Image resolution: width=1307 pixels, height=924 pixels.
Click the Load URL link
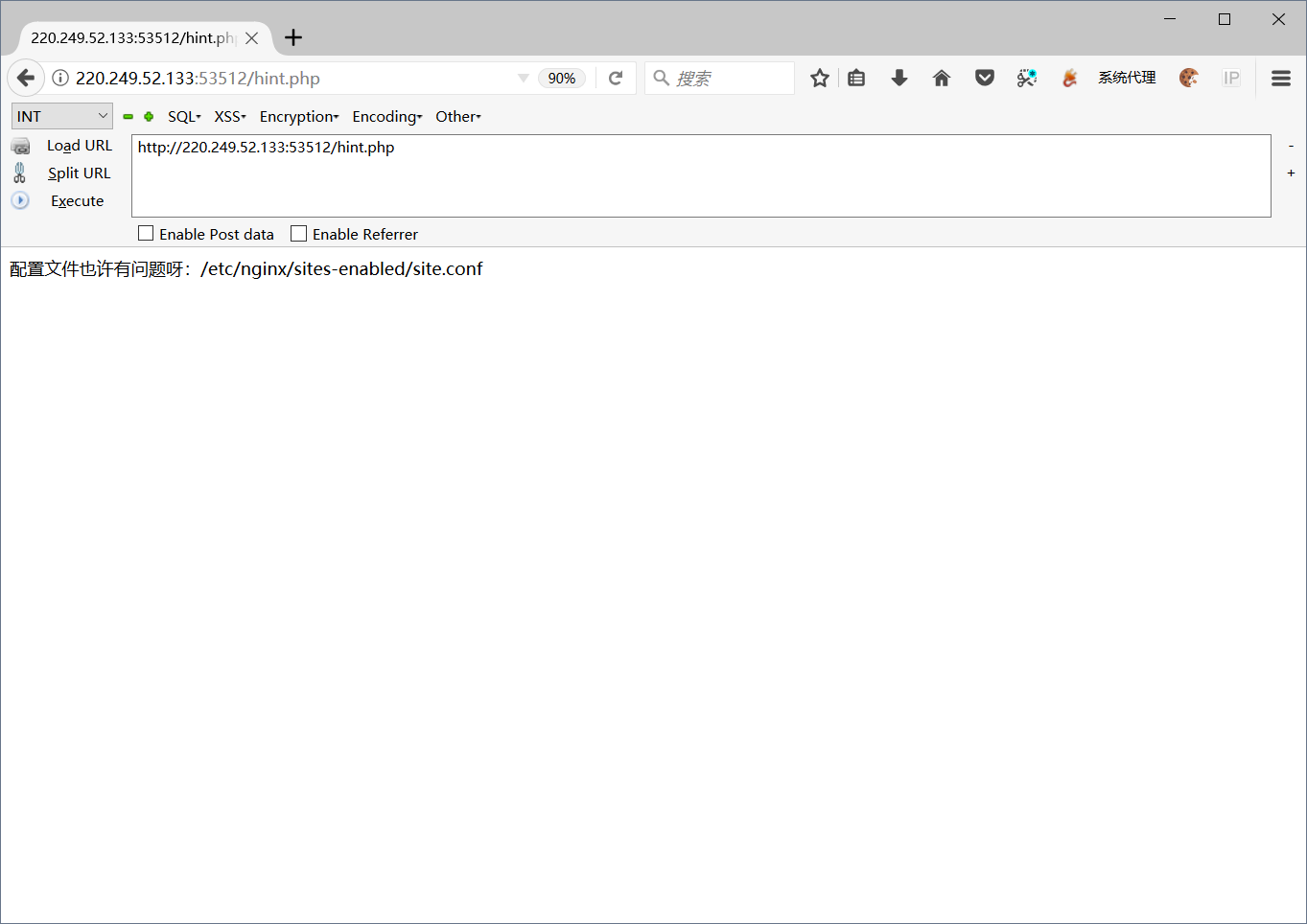pos(80,145)
